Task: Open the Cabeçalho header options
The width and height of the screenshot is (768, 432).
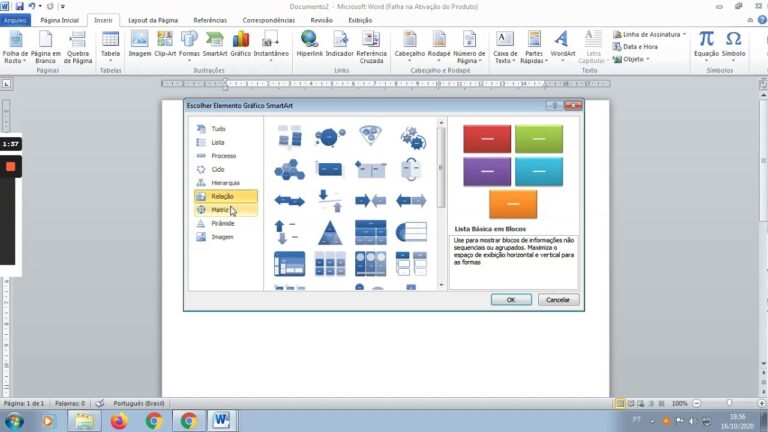Action: coord(410,47)
